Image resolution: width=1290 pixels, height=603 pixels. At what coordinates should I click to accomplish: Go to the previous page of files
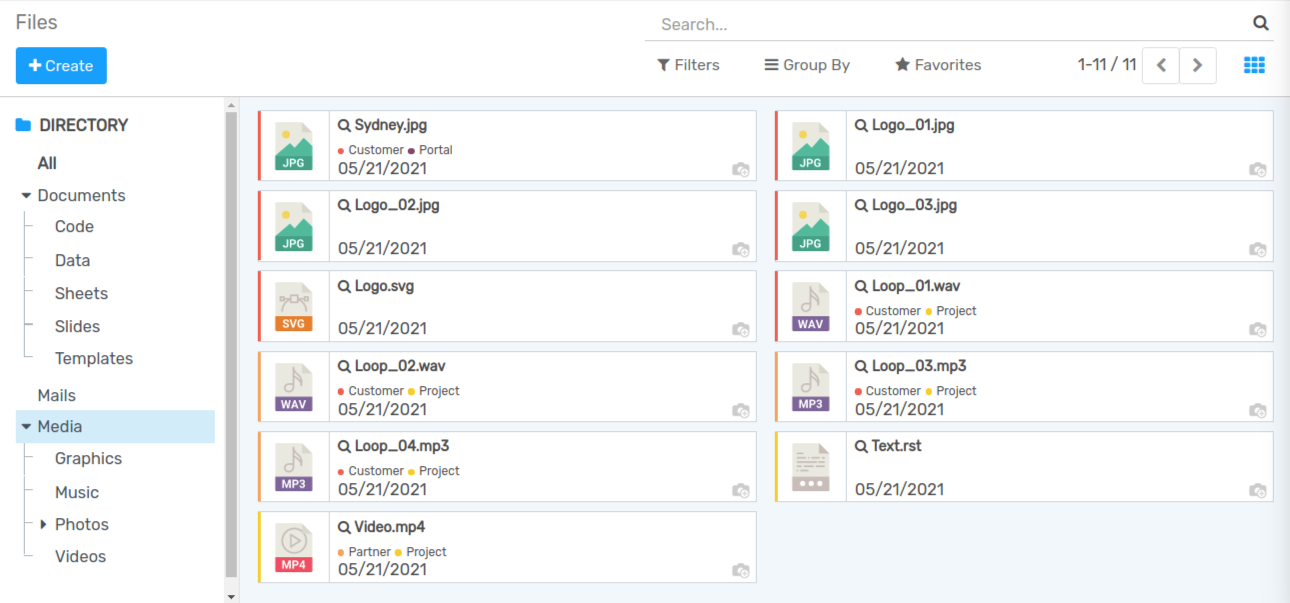click(1161, 65)
